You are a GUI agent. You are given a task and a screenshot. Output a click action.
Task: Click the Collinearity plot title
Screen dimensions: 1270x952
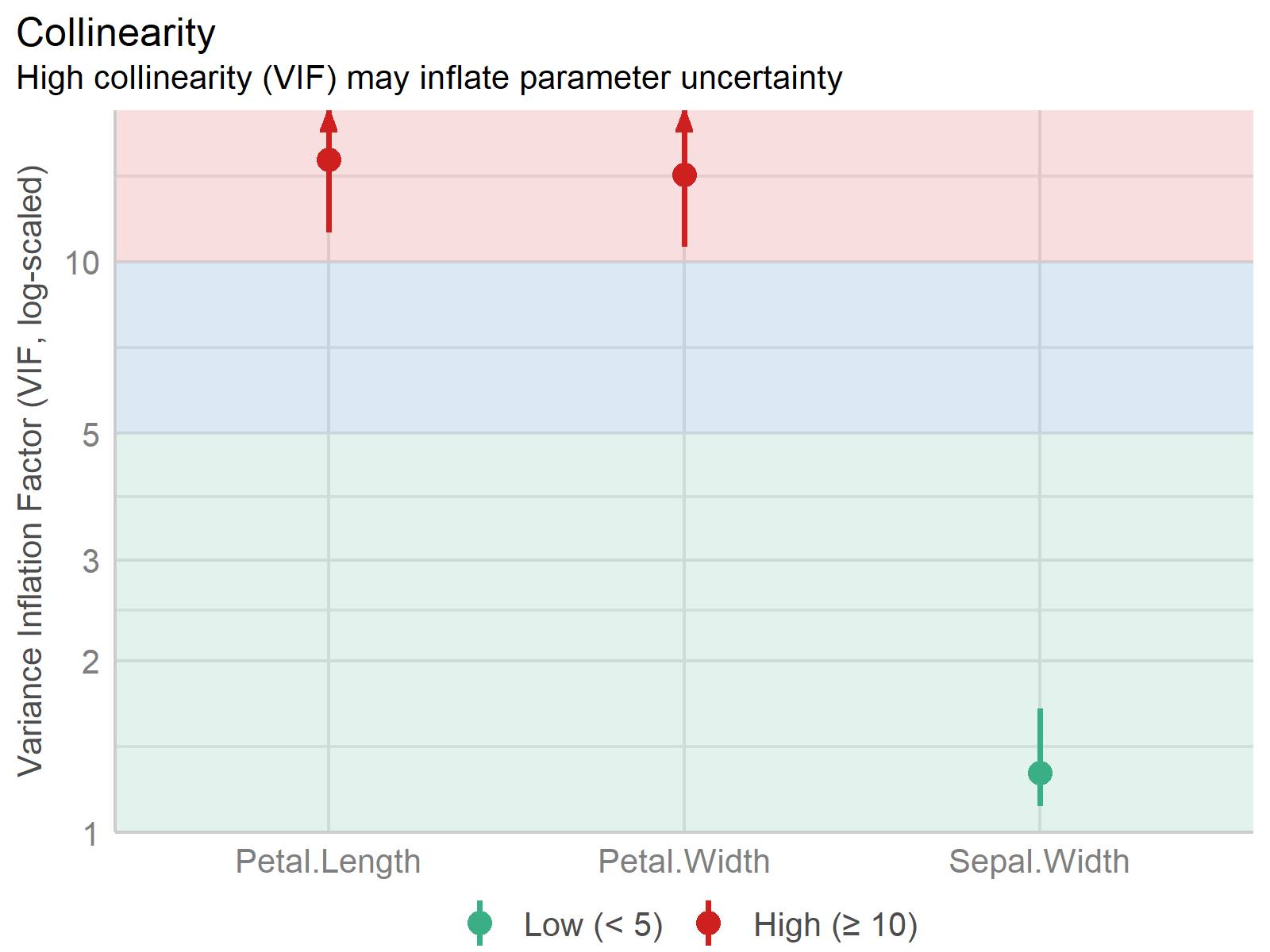(x=116, y=33)
